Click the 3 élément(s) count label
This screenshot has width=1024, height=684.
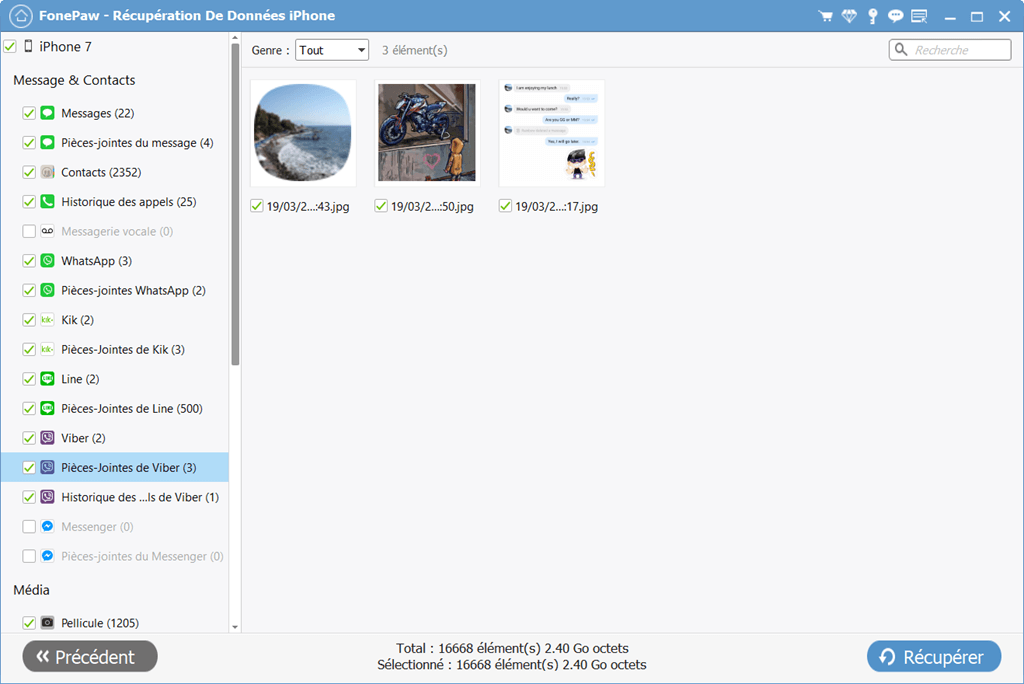pyautogui.click(x=415, y=50)
